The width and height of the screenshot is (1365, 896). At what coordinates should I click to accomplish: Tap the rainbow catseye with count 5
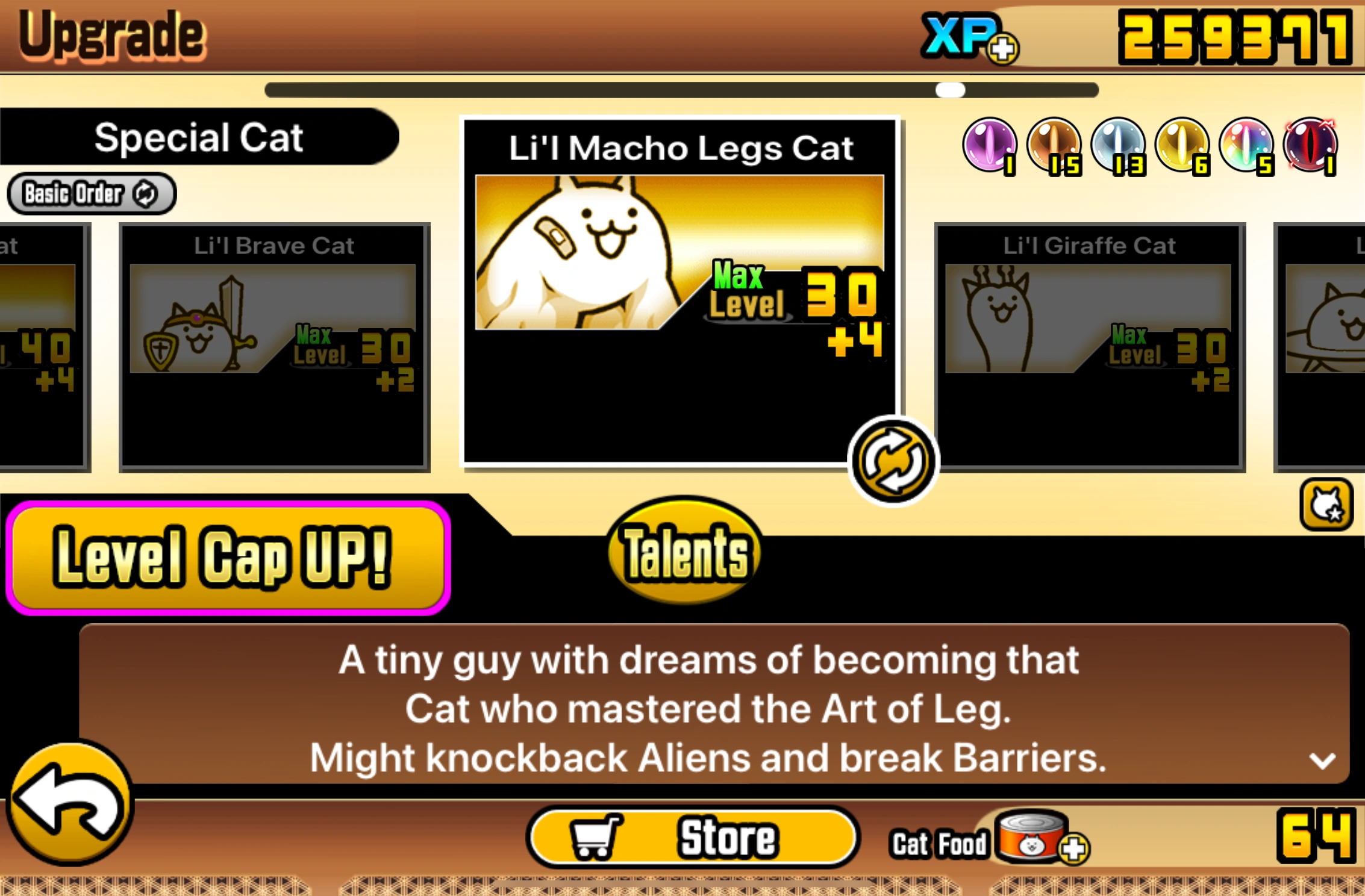point(1246,145)
